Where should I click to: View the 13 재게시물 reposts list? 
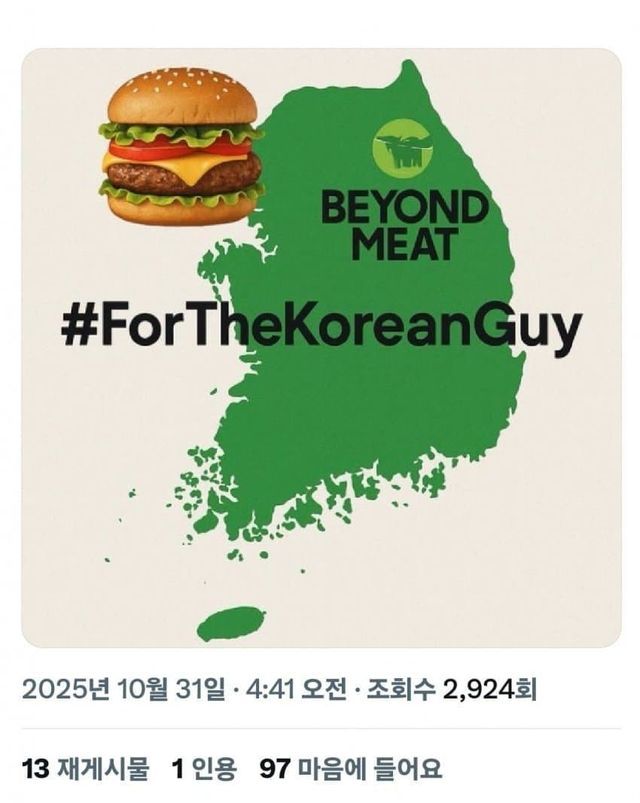point(86,768)
